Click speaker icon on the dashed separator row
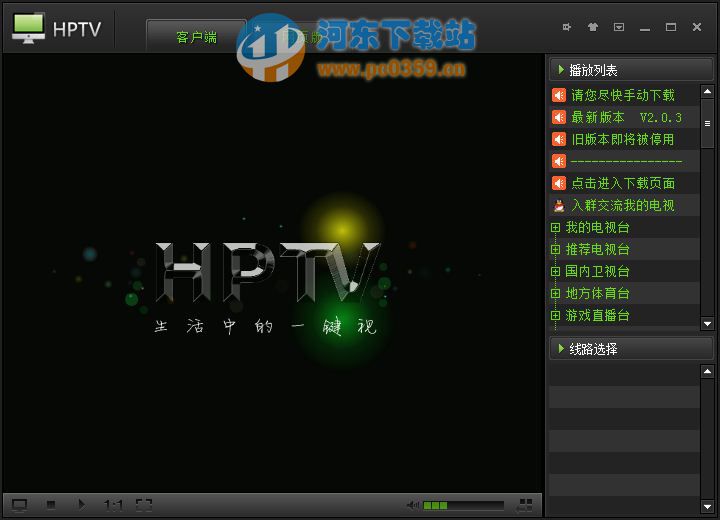 tap(559, 161)
